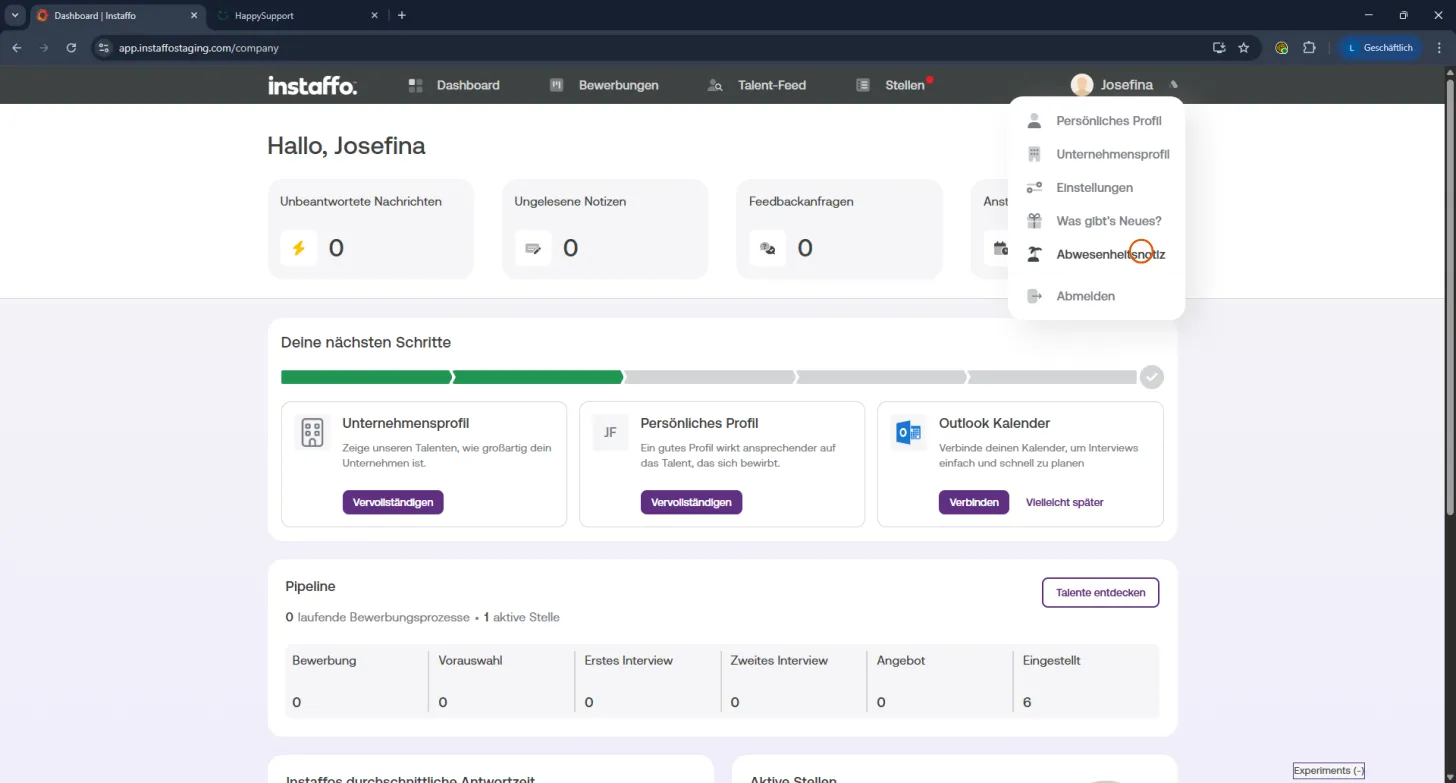Click the site information icon in address bar

(104, 47)
